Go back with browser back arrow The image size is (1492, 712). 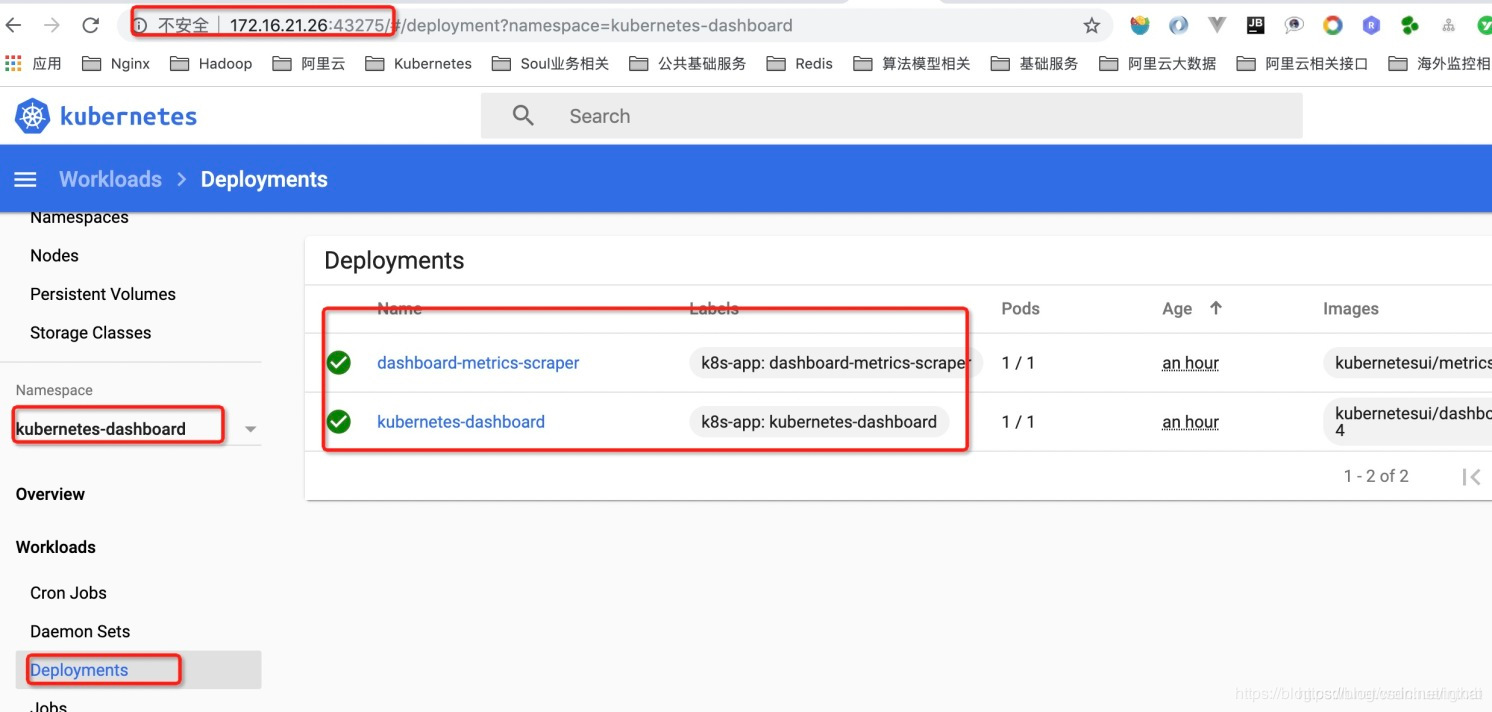14,25
